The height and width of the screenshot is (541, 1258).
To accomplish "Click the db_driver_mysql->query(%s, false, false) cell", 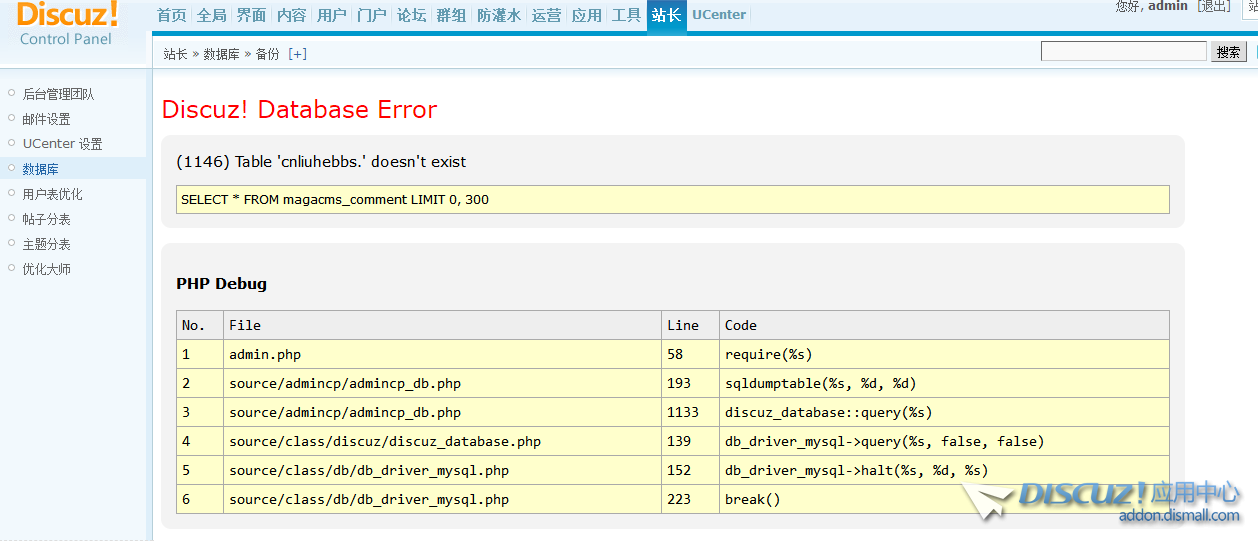I will click(x=944, y=441).
